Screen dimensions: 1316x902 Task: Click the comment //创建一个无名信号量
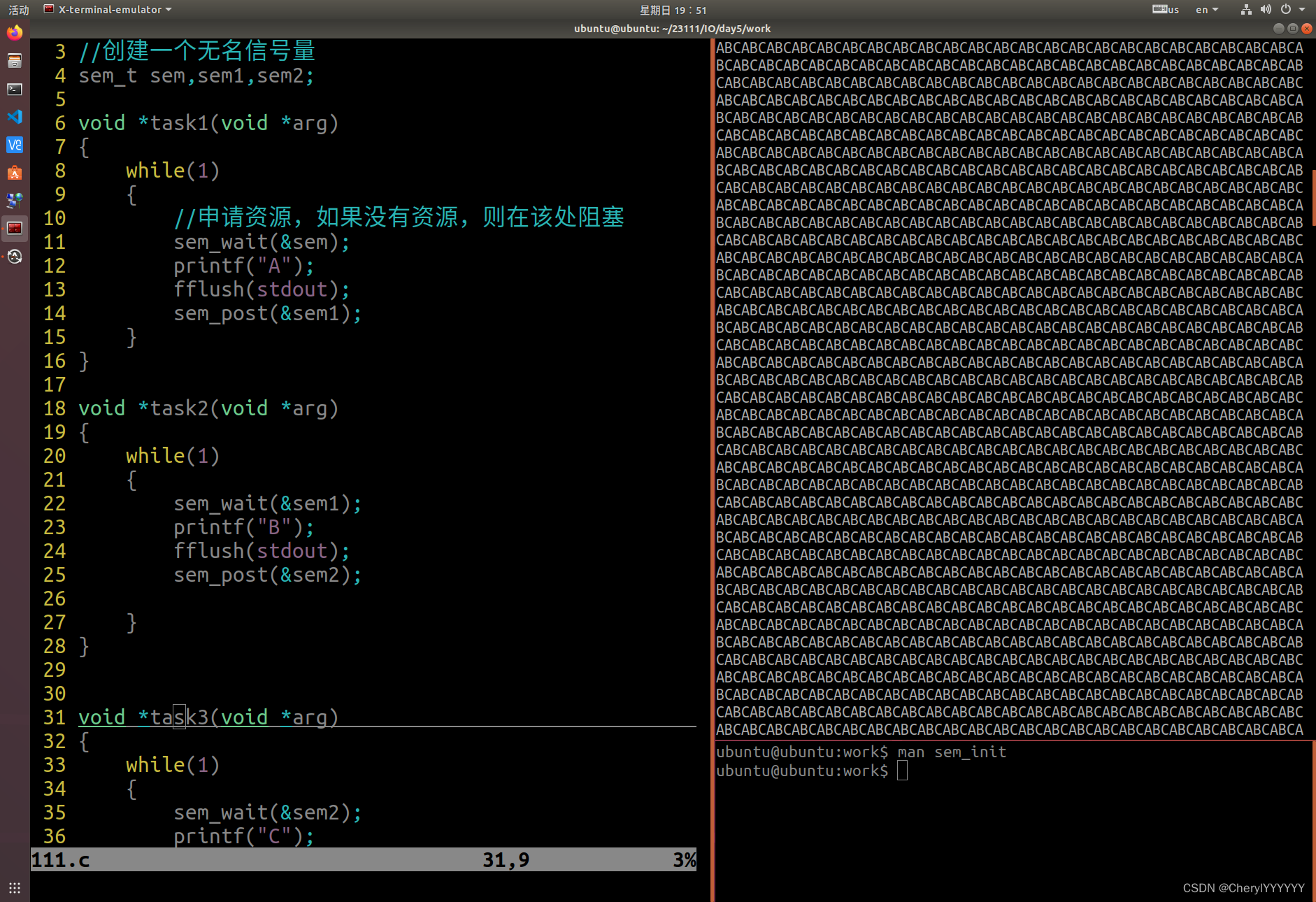[x=196, y=51]
